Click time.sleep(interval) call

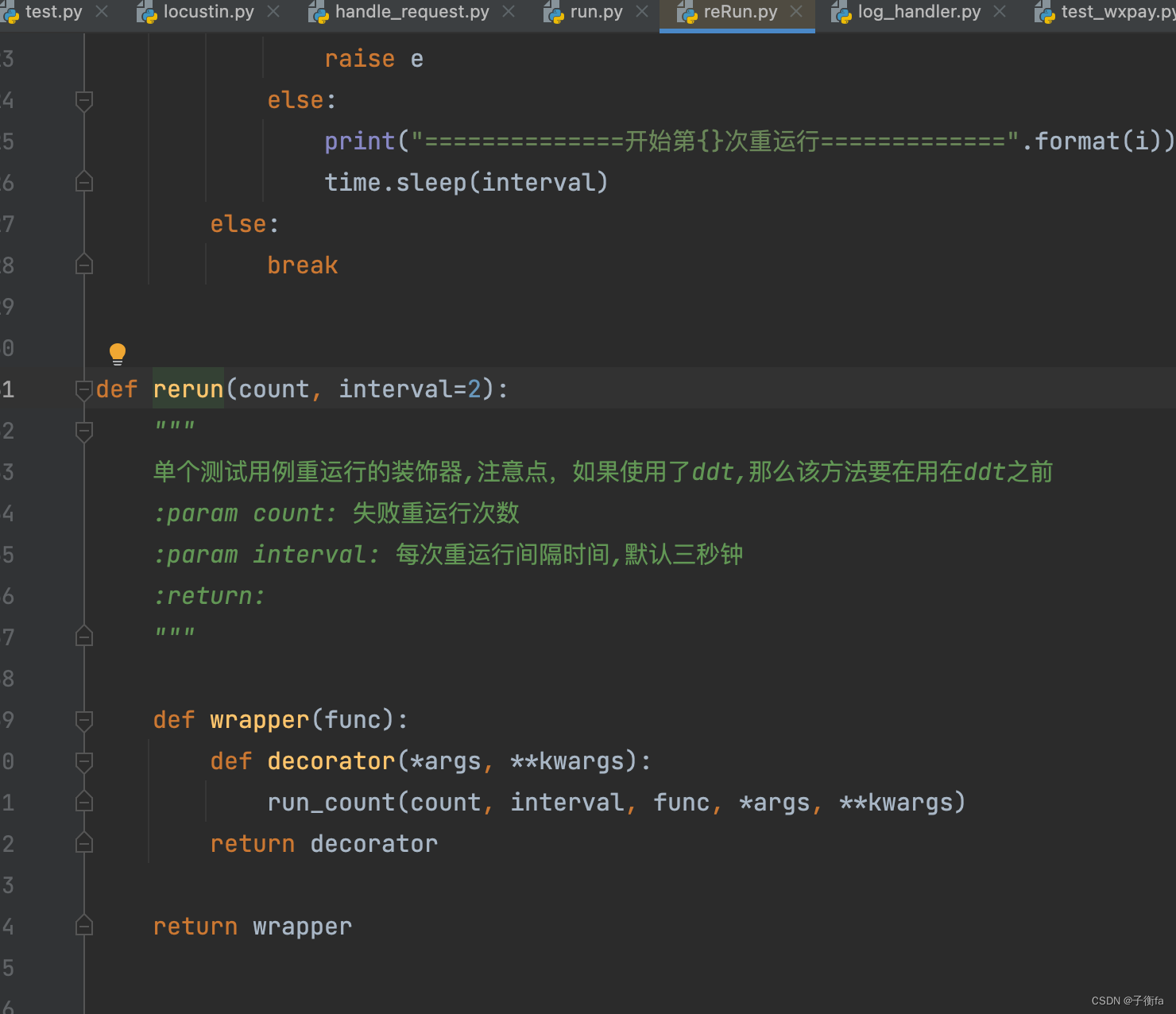coord(466,183)
